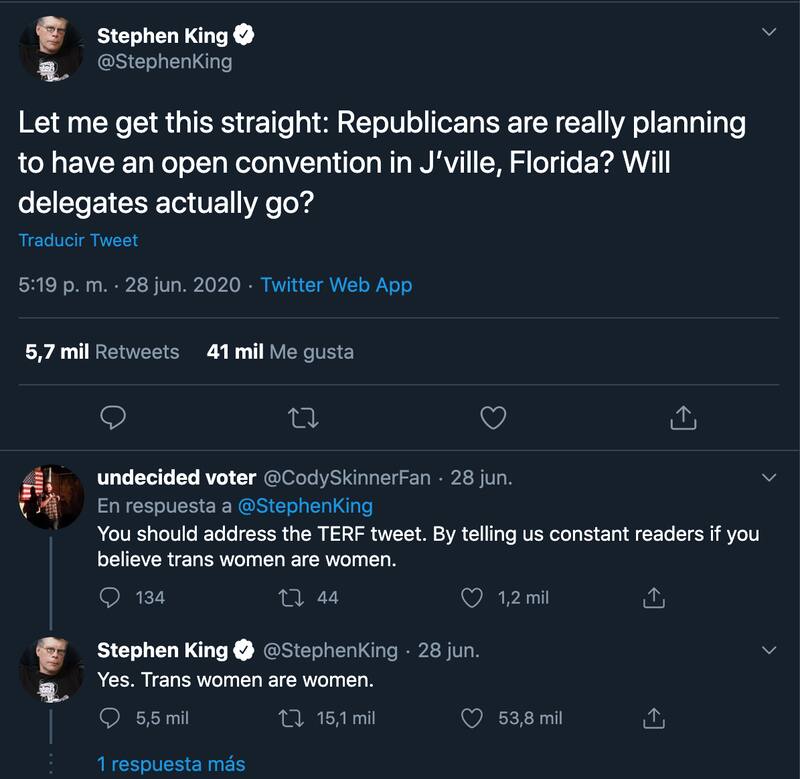Reply to undecided voter's comment
This screenshot has width=800, height=779.
(112, 597)
